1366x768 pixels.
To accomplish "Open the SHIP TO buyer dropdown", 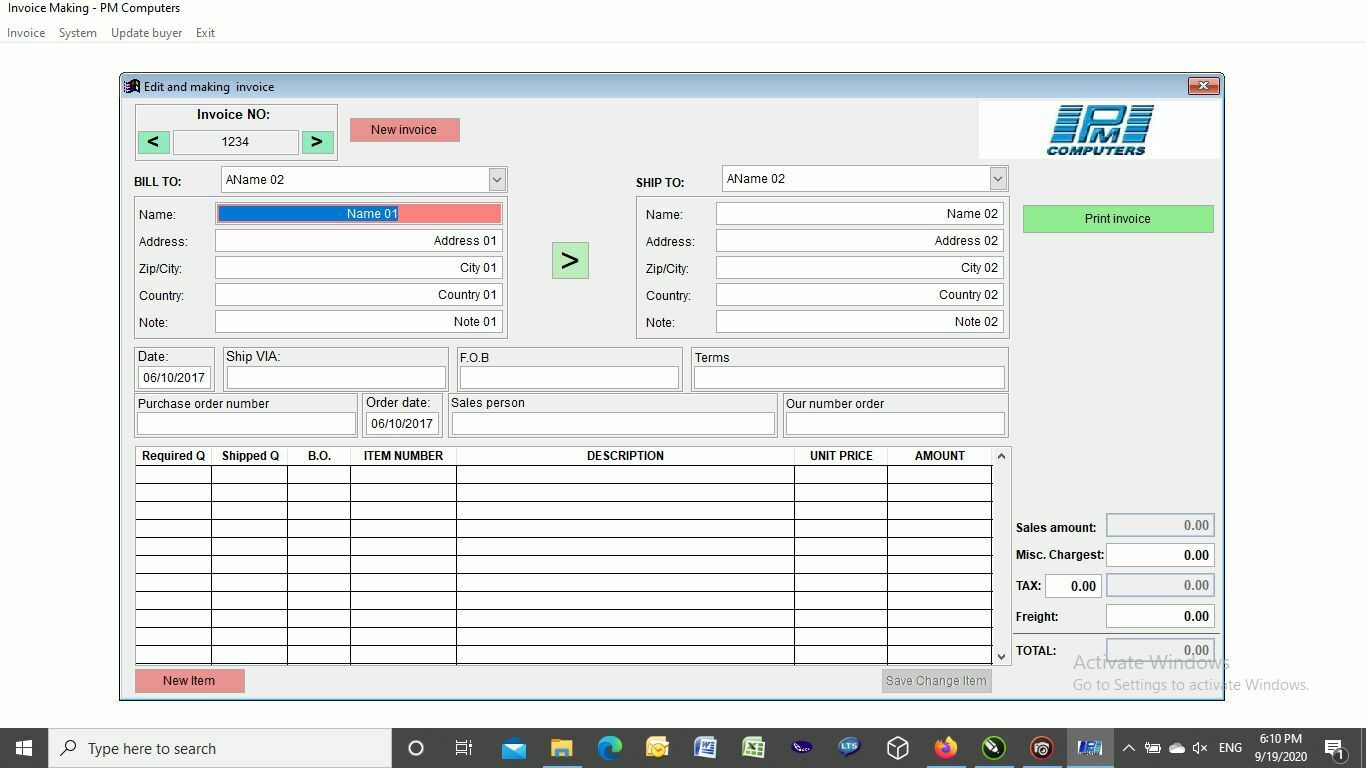I will [x=998, y=178].
